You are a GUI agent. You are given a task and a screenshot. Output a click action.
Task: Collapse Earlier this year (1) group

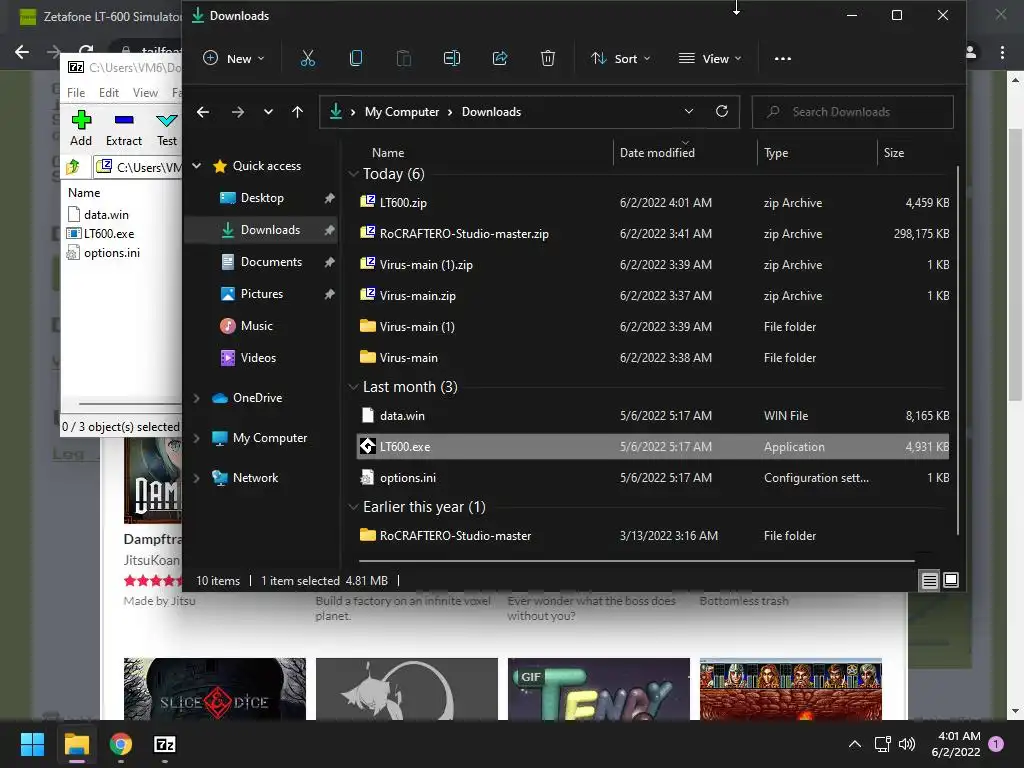[x=353, y=507]
